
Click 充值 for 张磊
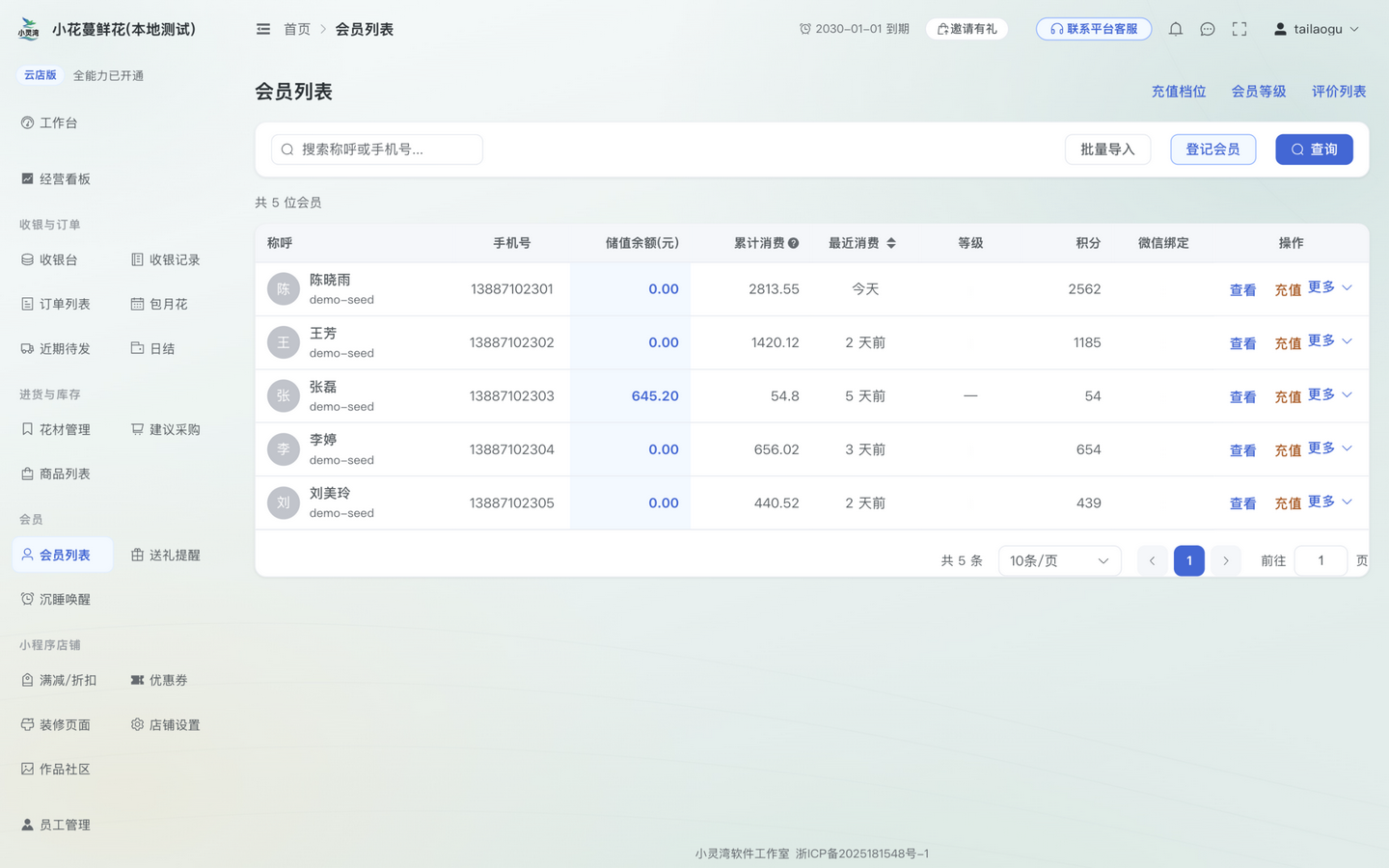[x=1288, y=397]
